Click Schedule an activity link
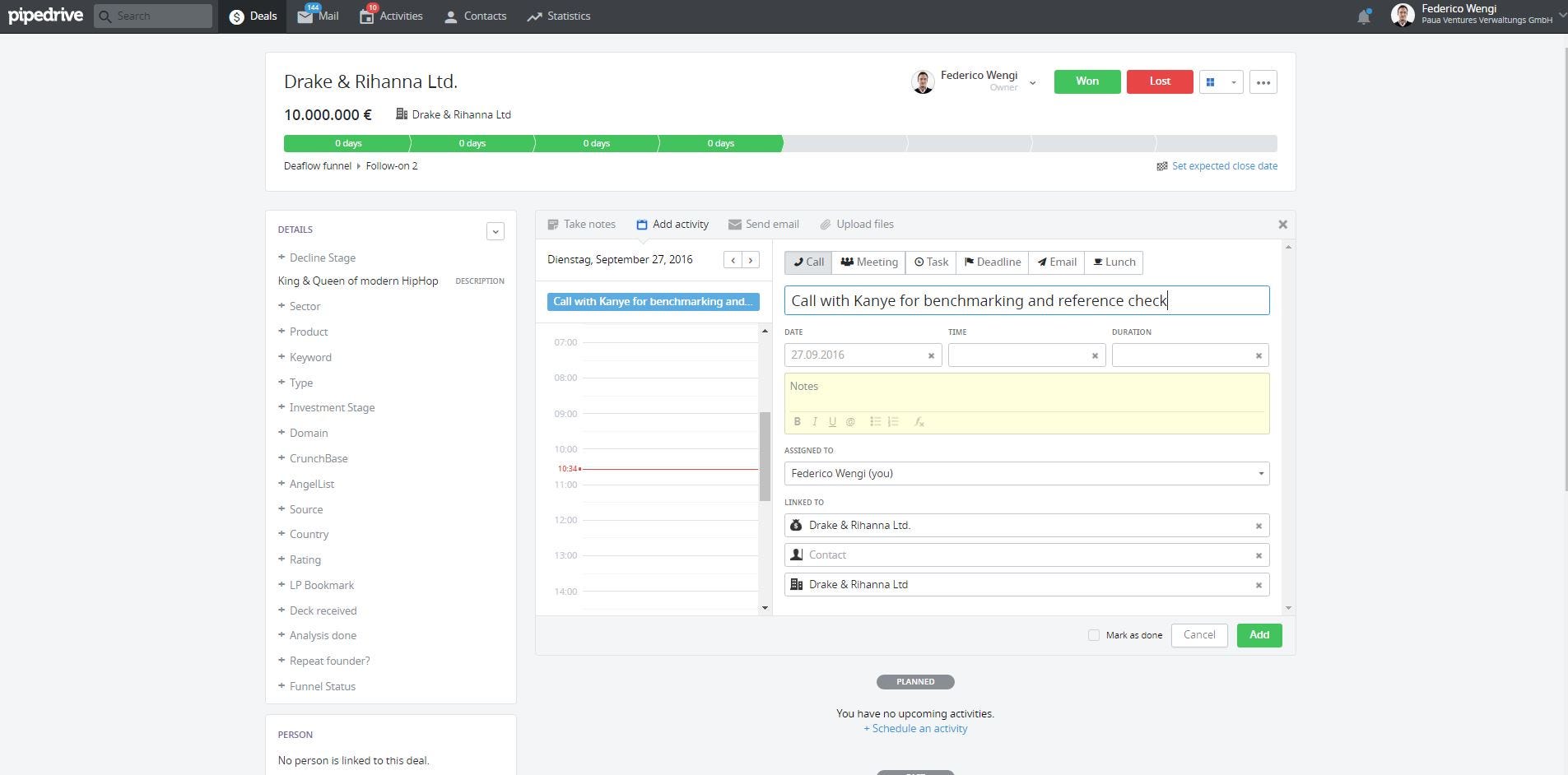The height and width of the screenshot is (775, 1568). tap(915, 729)
